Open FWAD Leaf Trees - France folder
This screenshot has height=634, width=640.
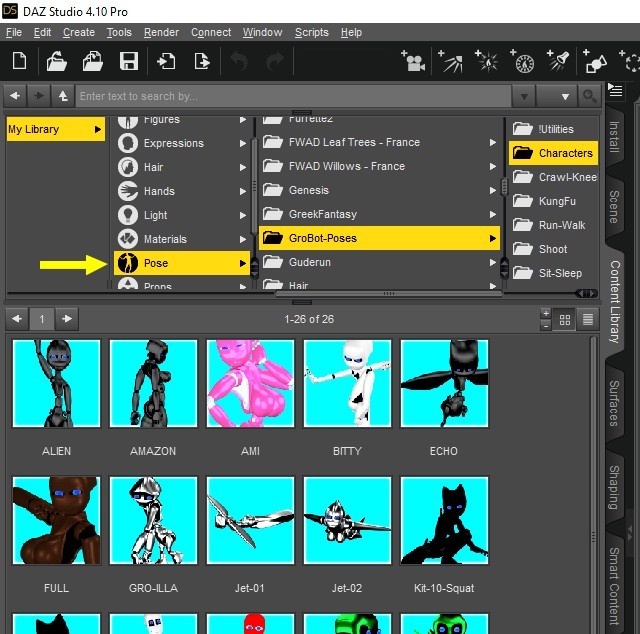(379, 142)
